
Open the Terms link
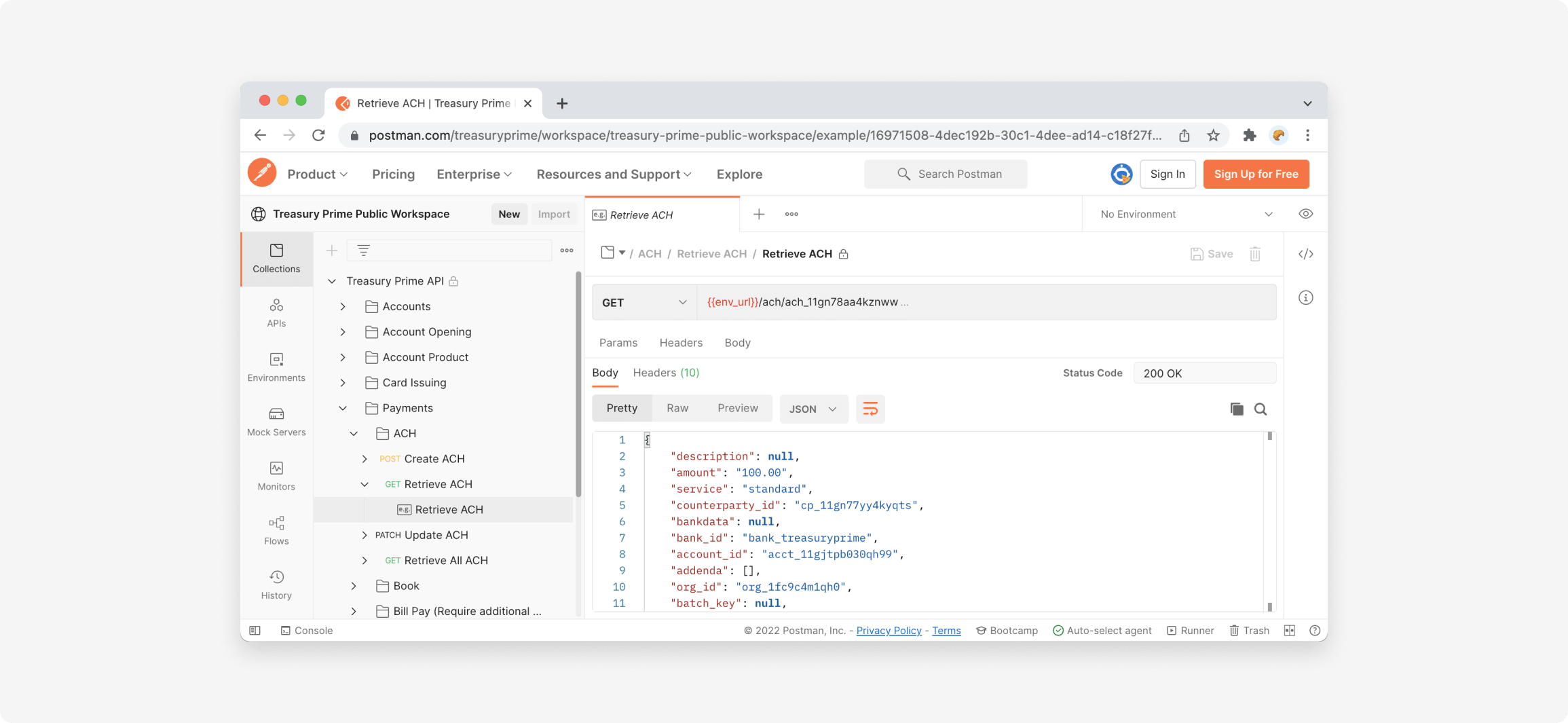[x=946, y=630]
